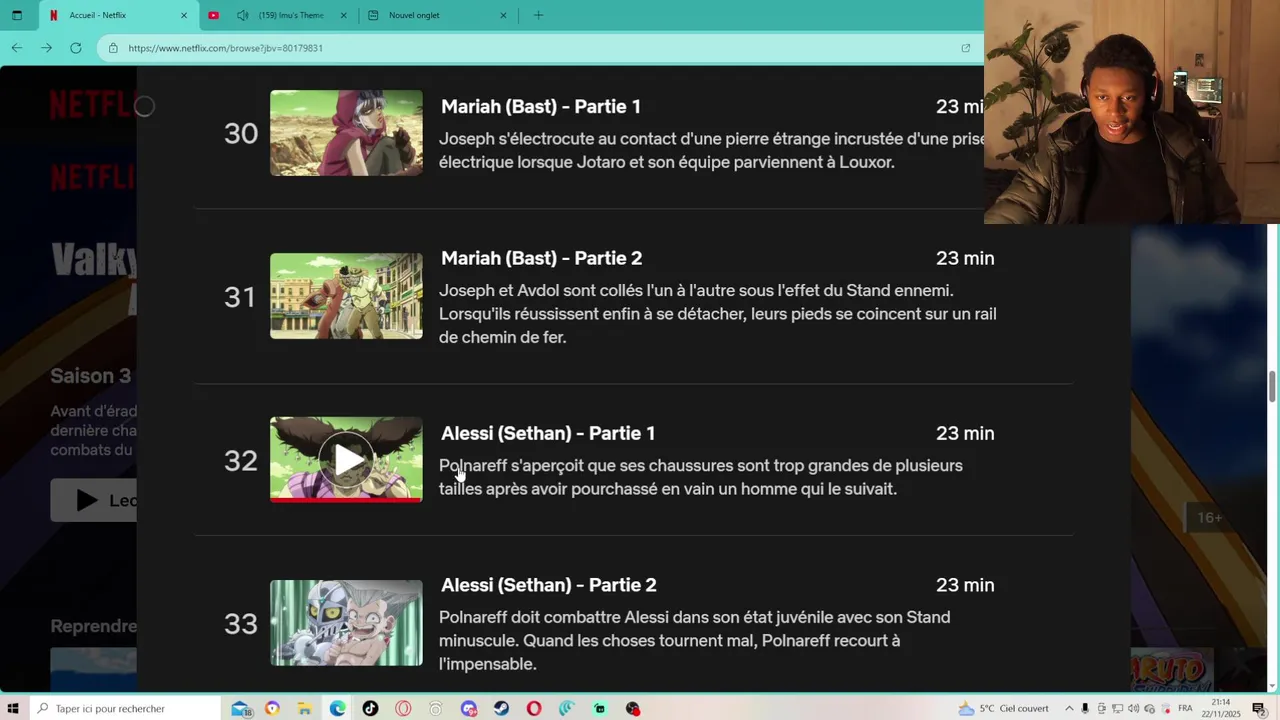1280x720 pixels.
Task: Switch keyboard layout via the FRA indicator
Action: tap(1185, 708)
